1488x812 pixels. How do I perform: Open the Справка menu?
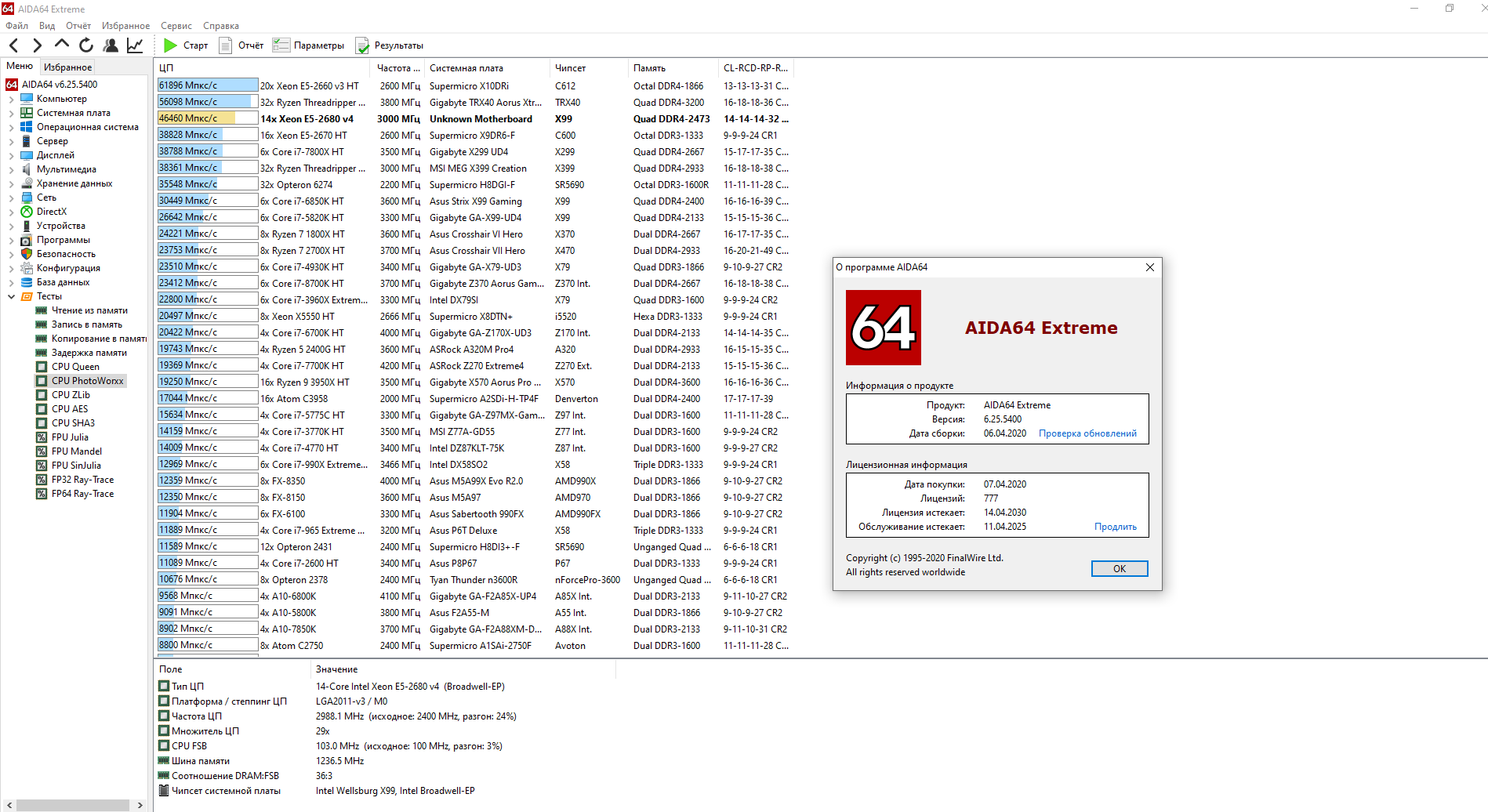coord(221,26)
